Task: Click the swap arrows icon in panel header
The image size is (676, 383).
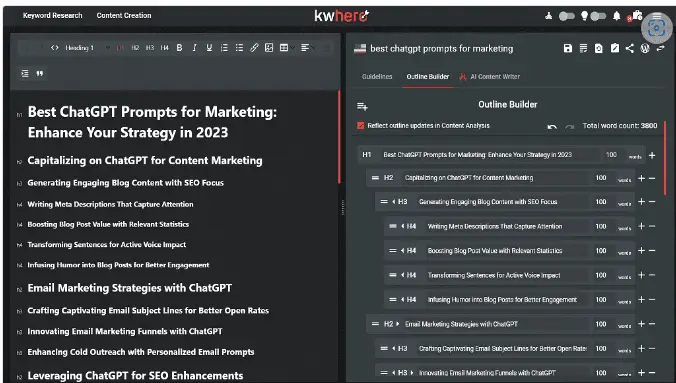Action: (660, 48)
